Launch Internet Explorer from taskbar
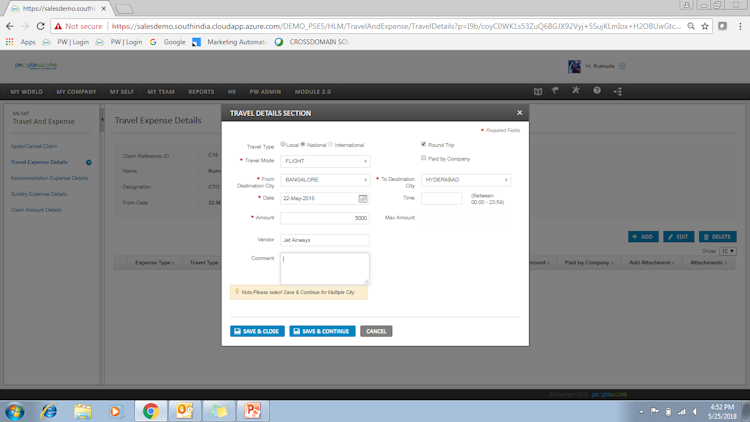This screenshot has width=750, height=422. 49,411
